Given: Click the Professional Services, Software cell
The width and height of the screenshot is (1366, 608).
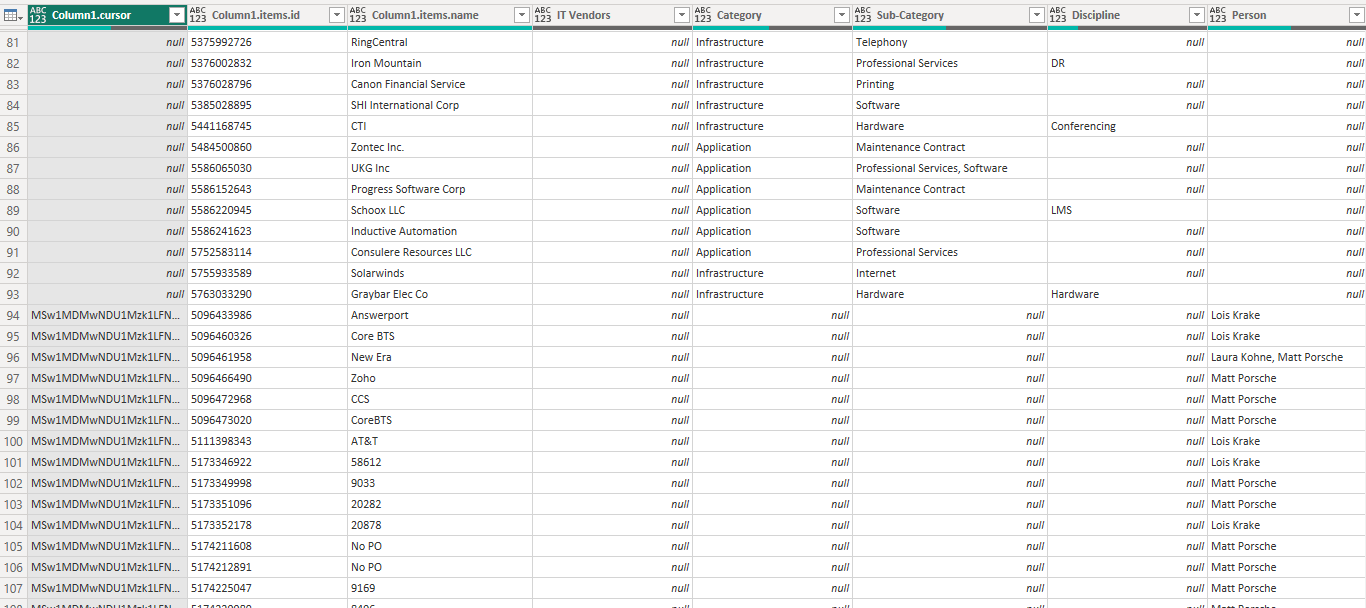Looking at the screenshot, I should coord(950,168).
